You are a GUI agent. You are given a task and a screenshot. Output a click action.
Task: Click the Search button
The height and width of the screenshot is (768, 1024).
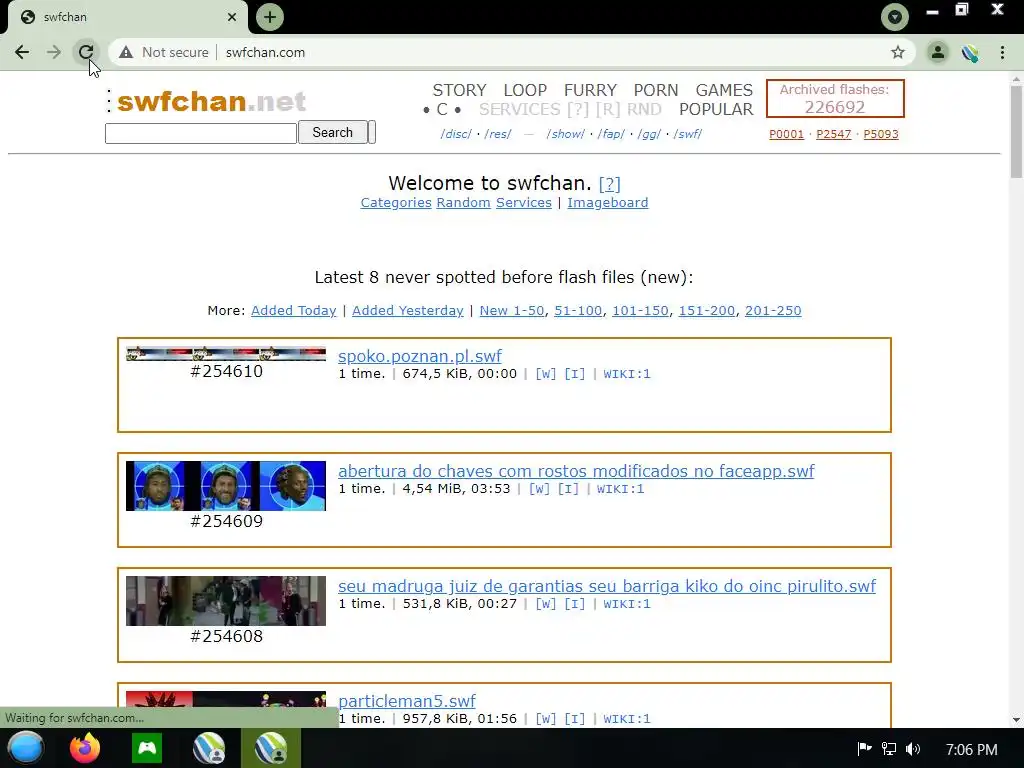tap(332, 133)
